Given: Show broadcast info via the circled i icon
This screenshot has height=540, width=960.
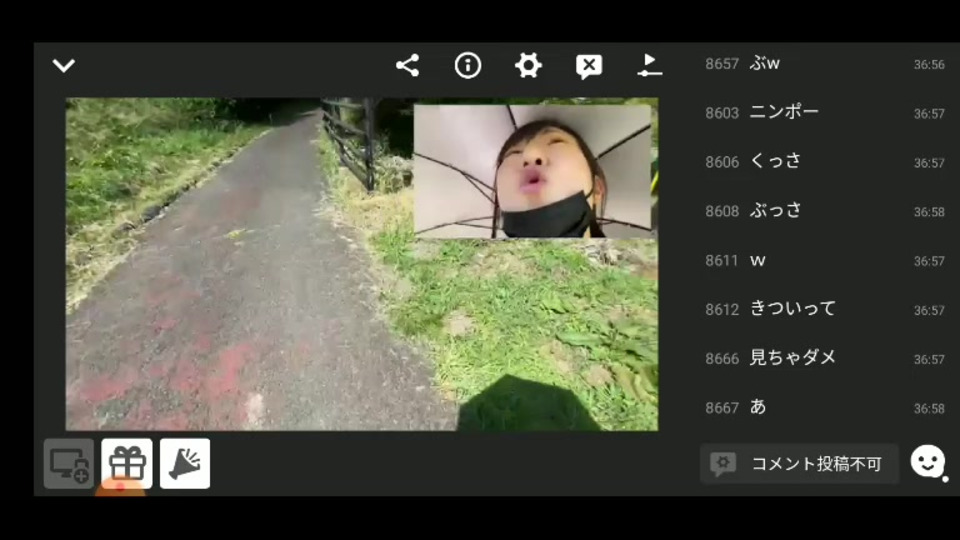Looking at the screenshot, I should click(468, 65).
